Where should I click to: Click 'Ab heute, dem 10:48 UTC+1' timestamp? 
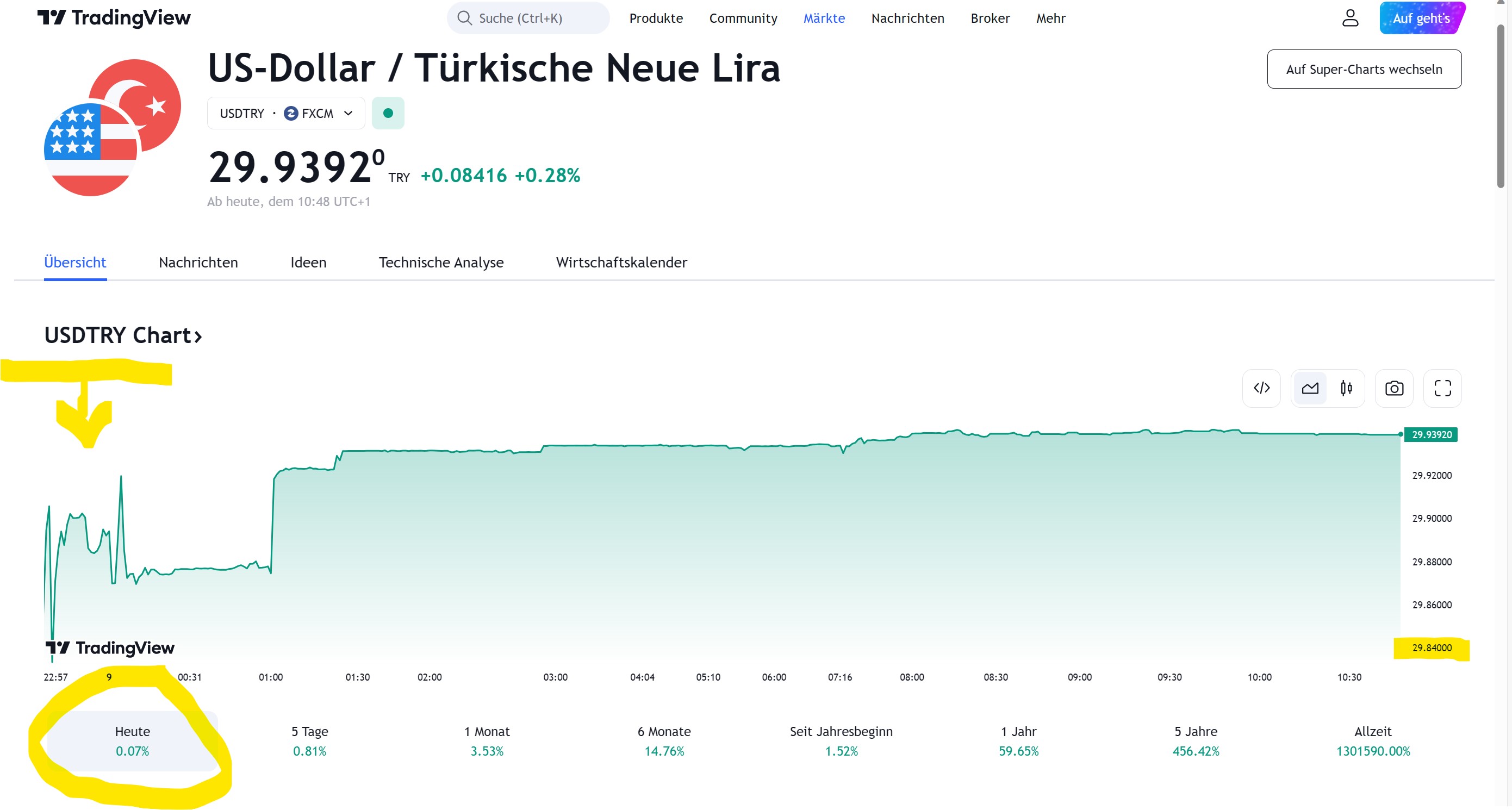[288, 201]
